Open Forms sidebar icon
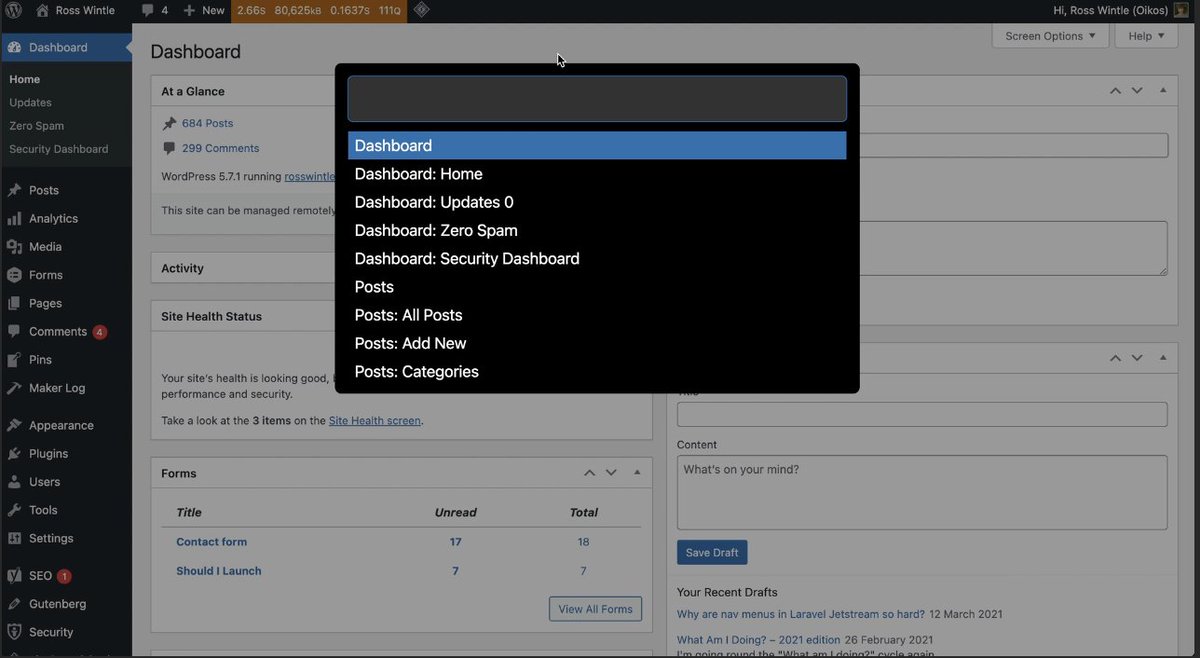Image resolution: width=1200 pixels, height=658 pixels. tap(14, 275)
